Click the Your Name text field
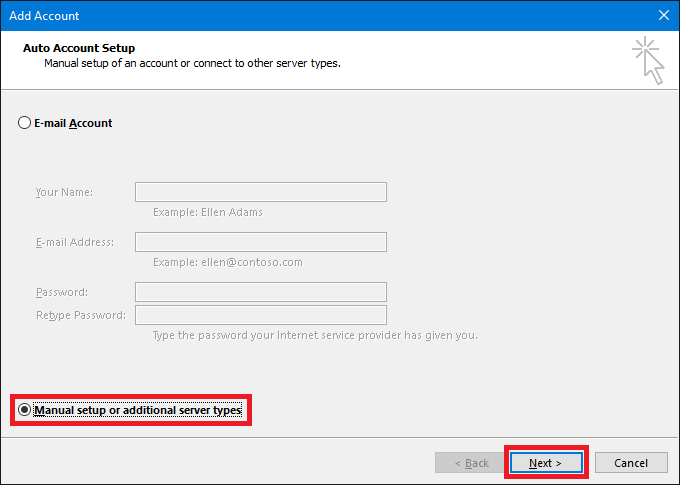The image size is (680, 485). 260,192
